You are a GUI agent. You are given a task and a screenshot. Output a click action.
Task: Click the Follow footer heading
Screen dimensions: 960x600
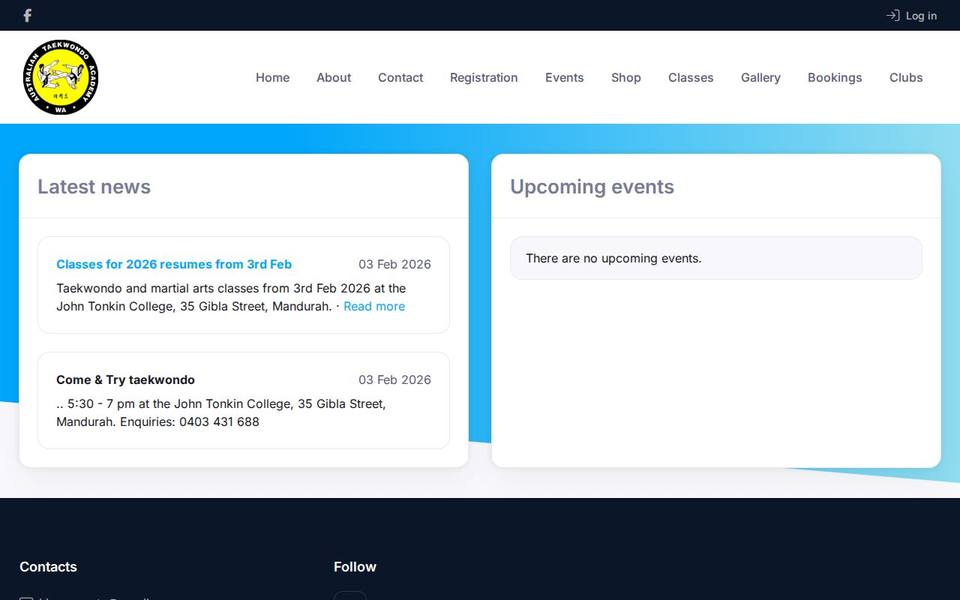pyautogui.click(x=355, y=567)
